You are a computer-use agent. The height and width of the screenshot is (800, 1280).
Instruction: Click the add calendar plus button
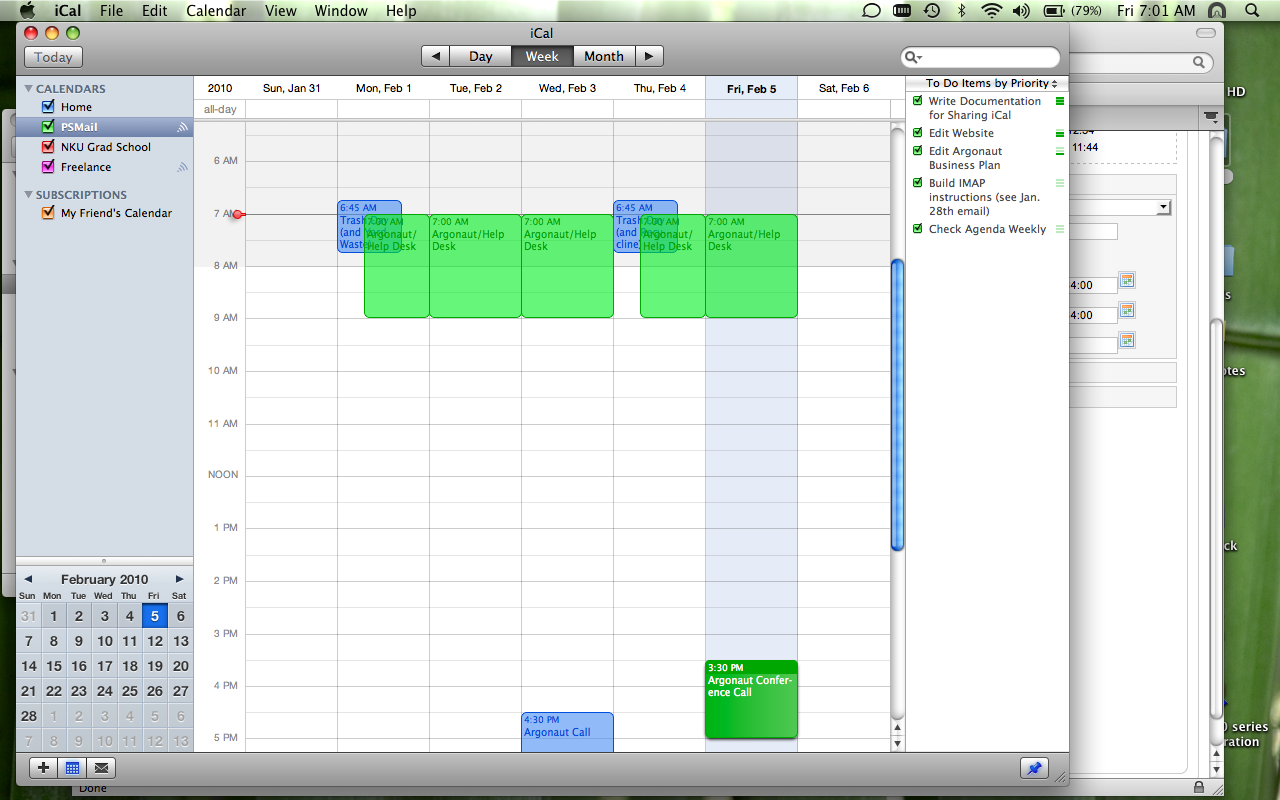coord(43,768)
